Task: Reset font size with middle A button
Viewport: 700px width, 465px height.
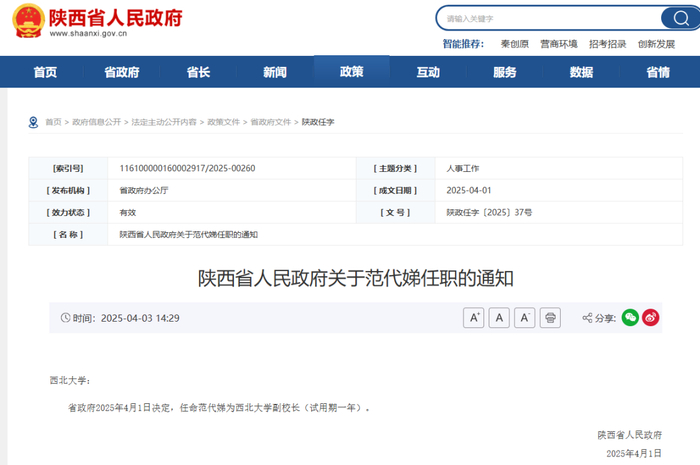Action: 499,318
